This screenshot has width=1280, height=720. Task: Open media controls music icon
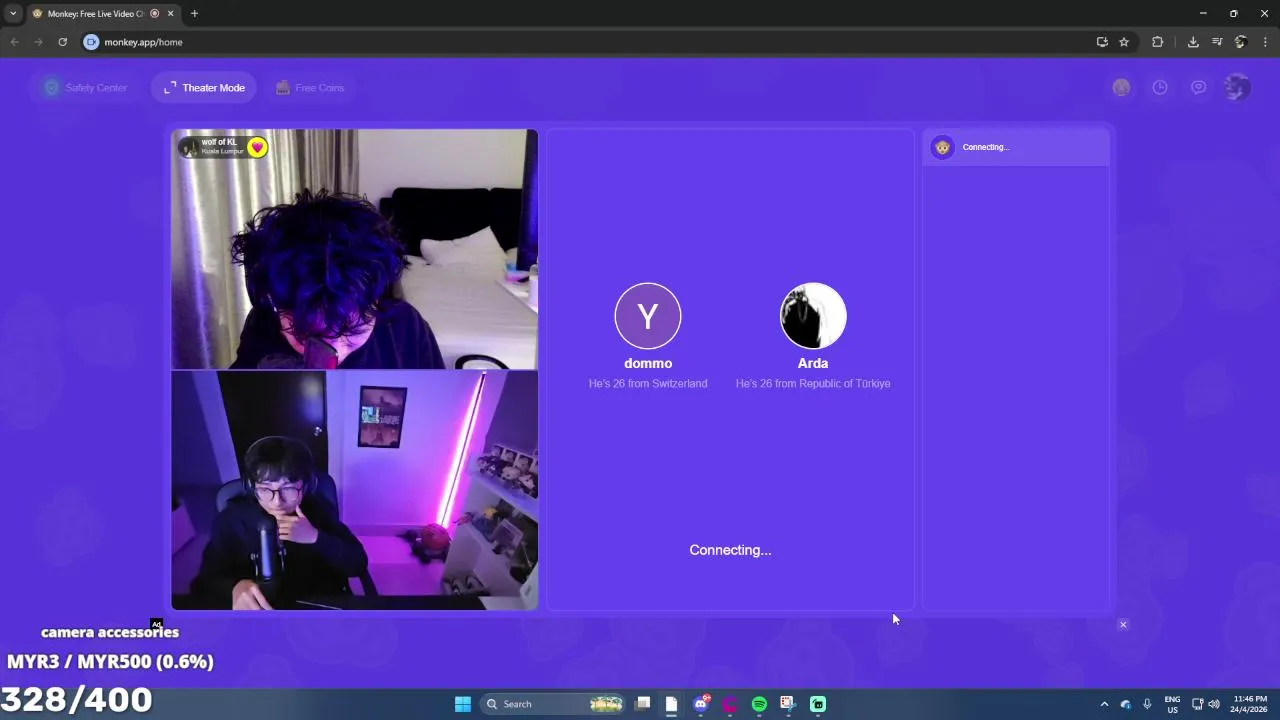tap(1217, 42)
